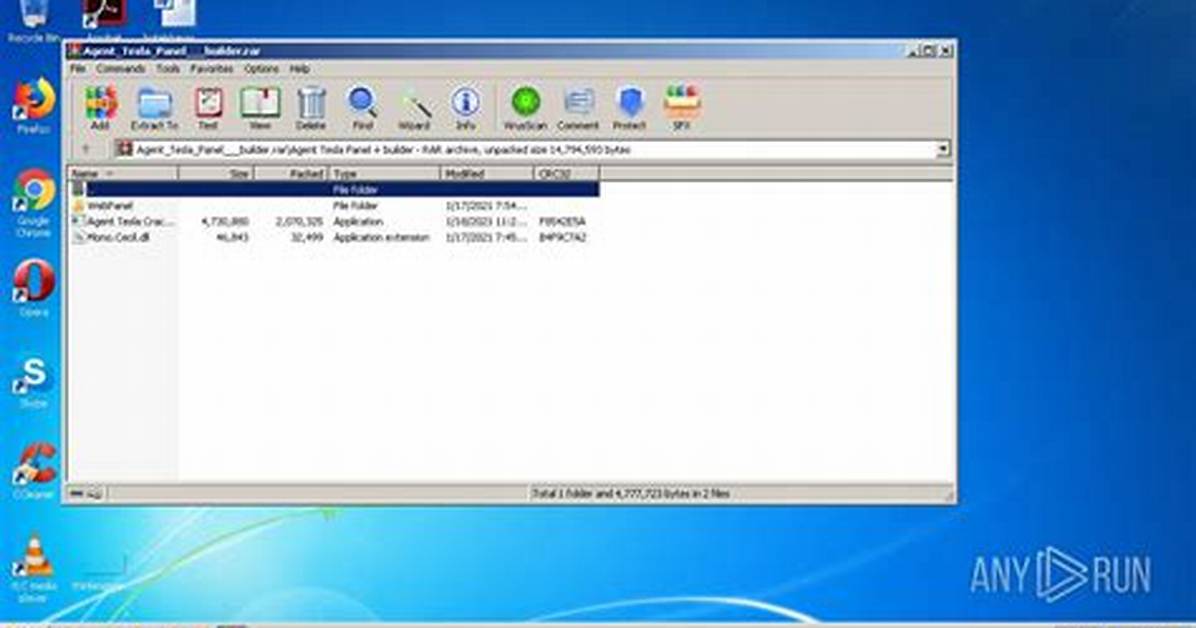This screenshot has width=1196, height=628.
Task: Open the File menu
Action: [x=78, y=69]
